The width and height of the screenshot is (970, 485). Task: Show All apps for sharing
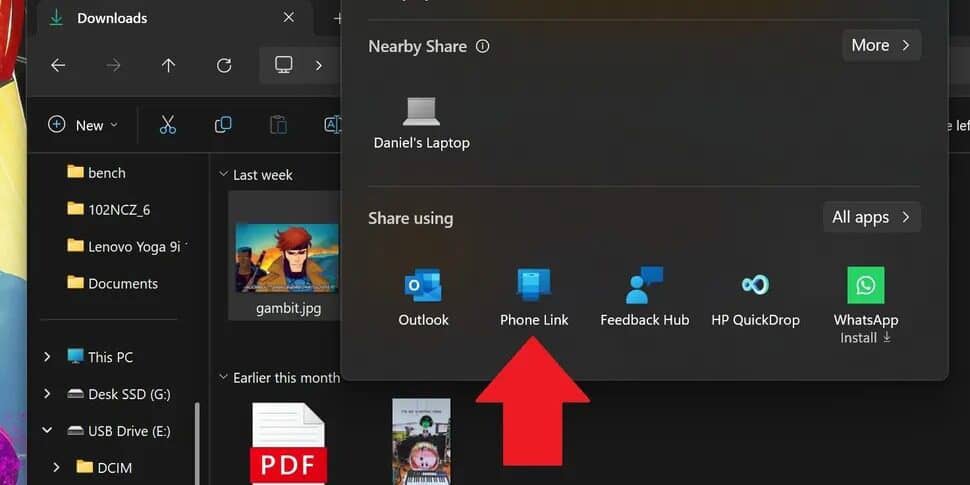(x=870, y=217)
